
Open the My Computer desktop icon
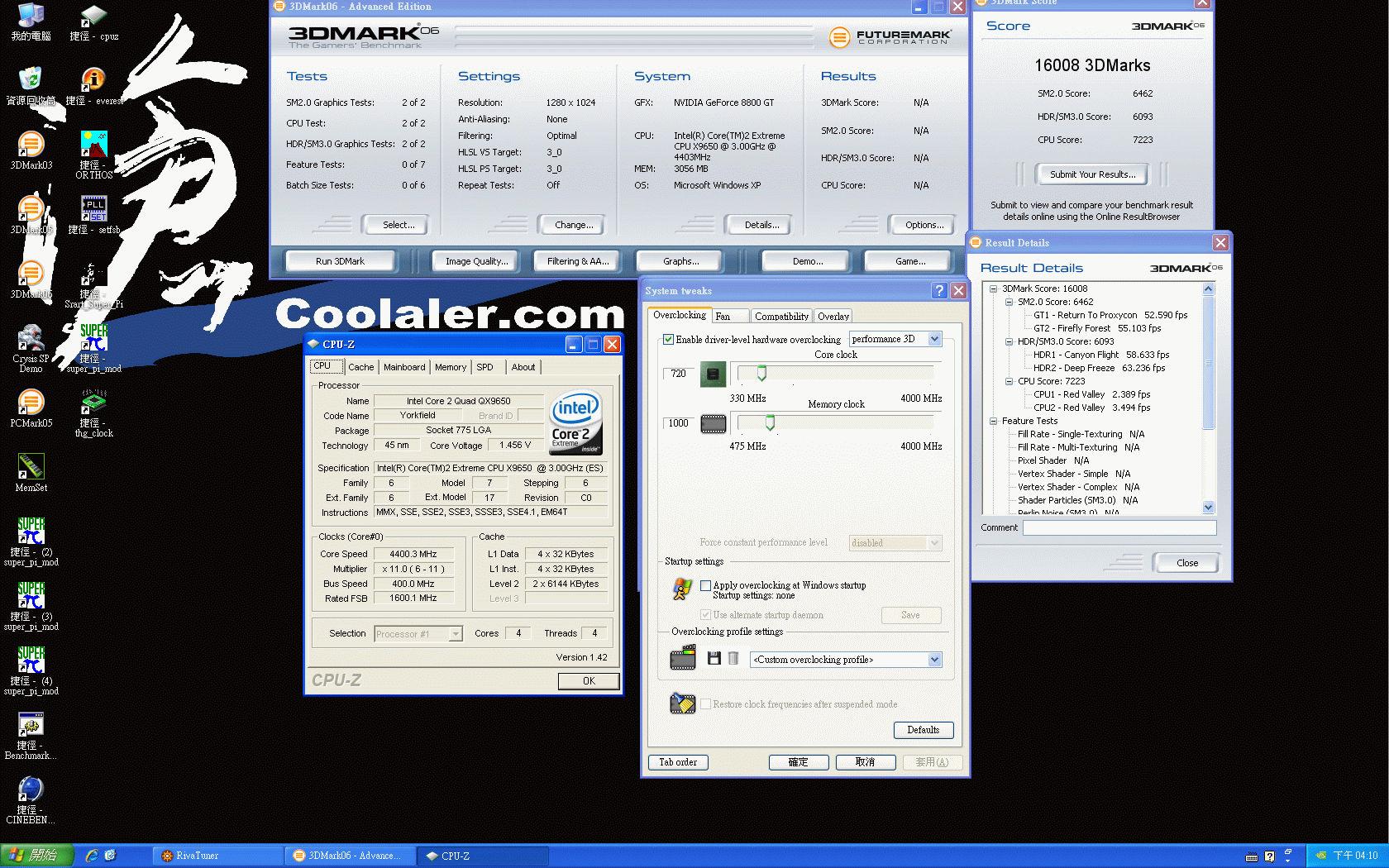click(x=31, y=22)
